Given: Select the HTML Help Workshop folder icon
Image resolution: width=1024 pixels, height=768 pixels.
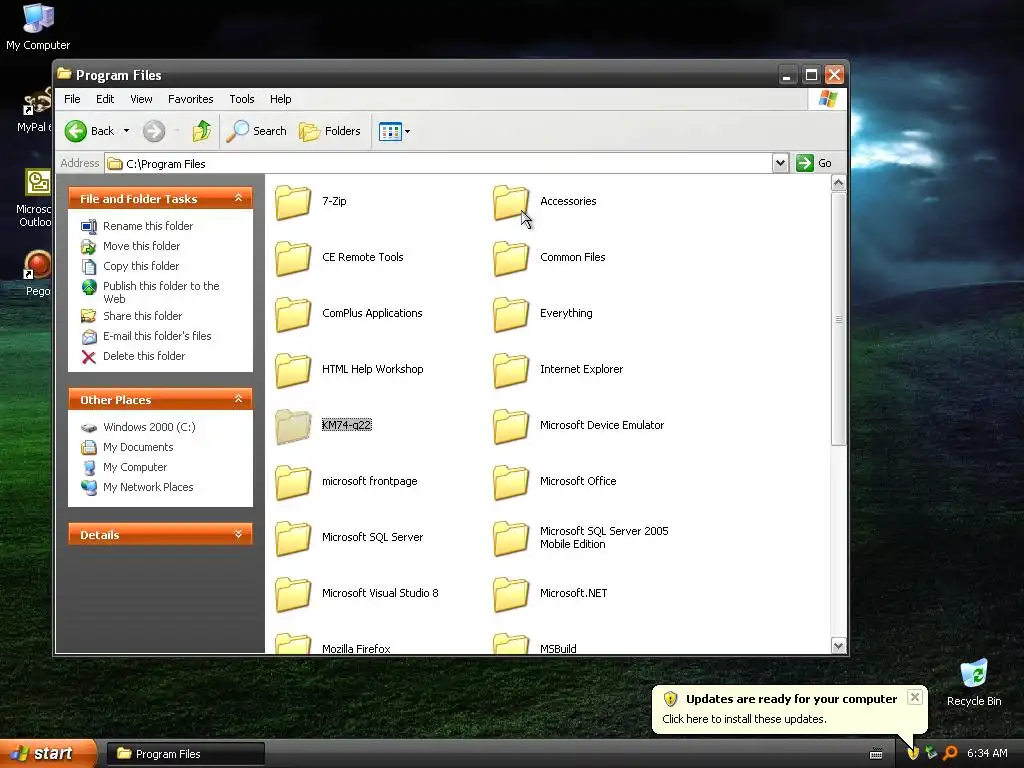Looking at the screenshot, I should click(293, 370).
